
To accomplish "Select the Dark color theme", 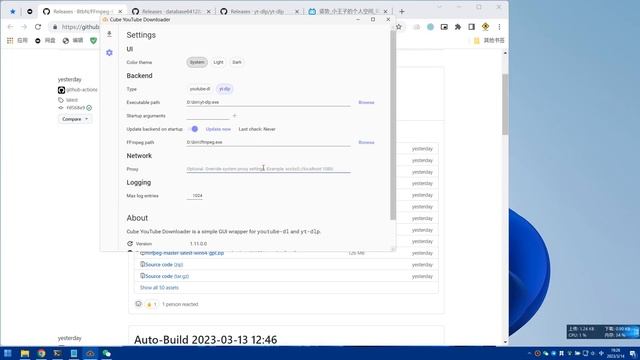I will [237, 62].
